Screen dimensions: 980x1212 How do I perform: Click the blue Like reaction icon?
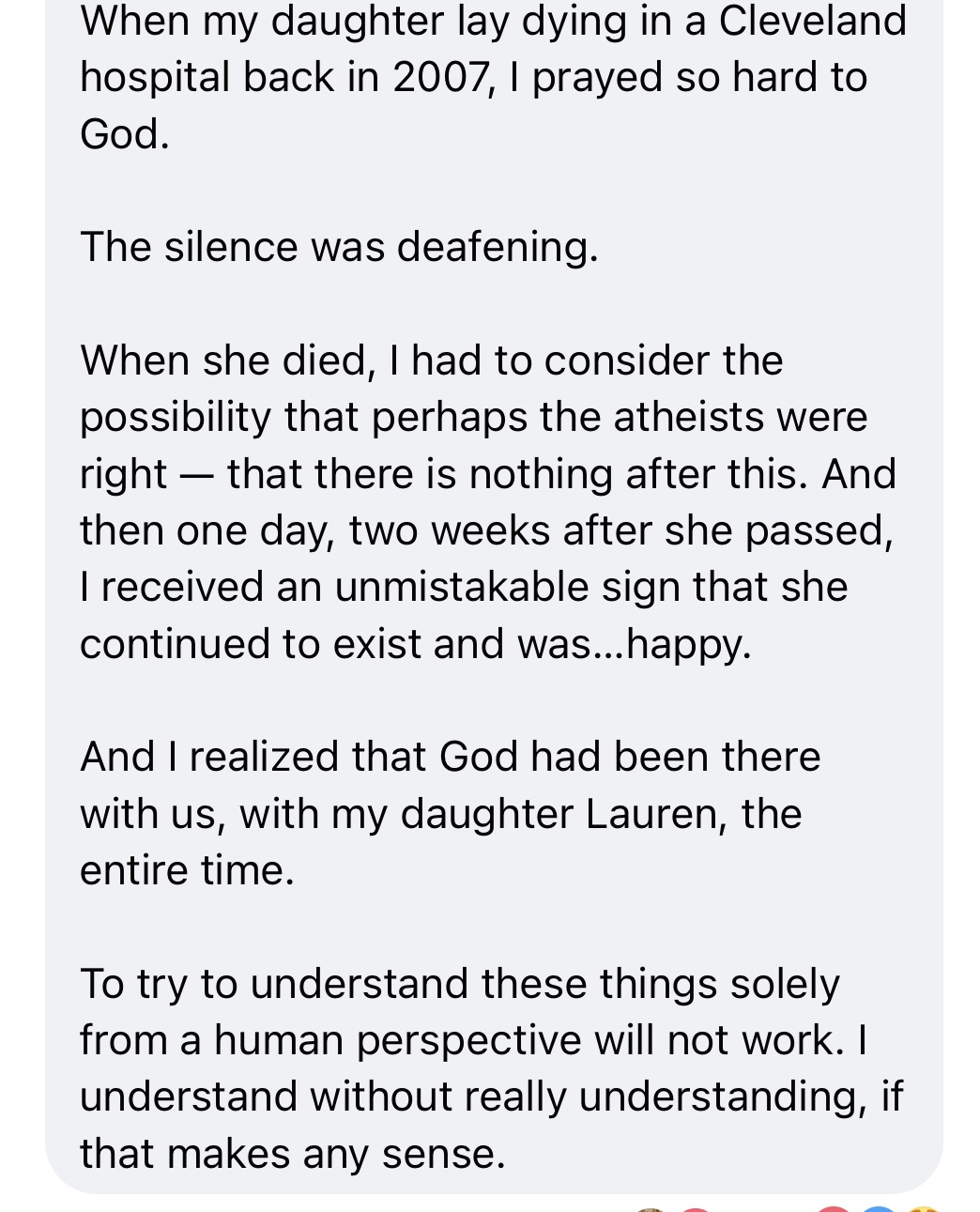click(880, 1209)
